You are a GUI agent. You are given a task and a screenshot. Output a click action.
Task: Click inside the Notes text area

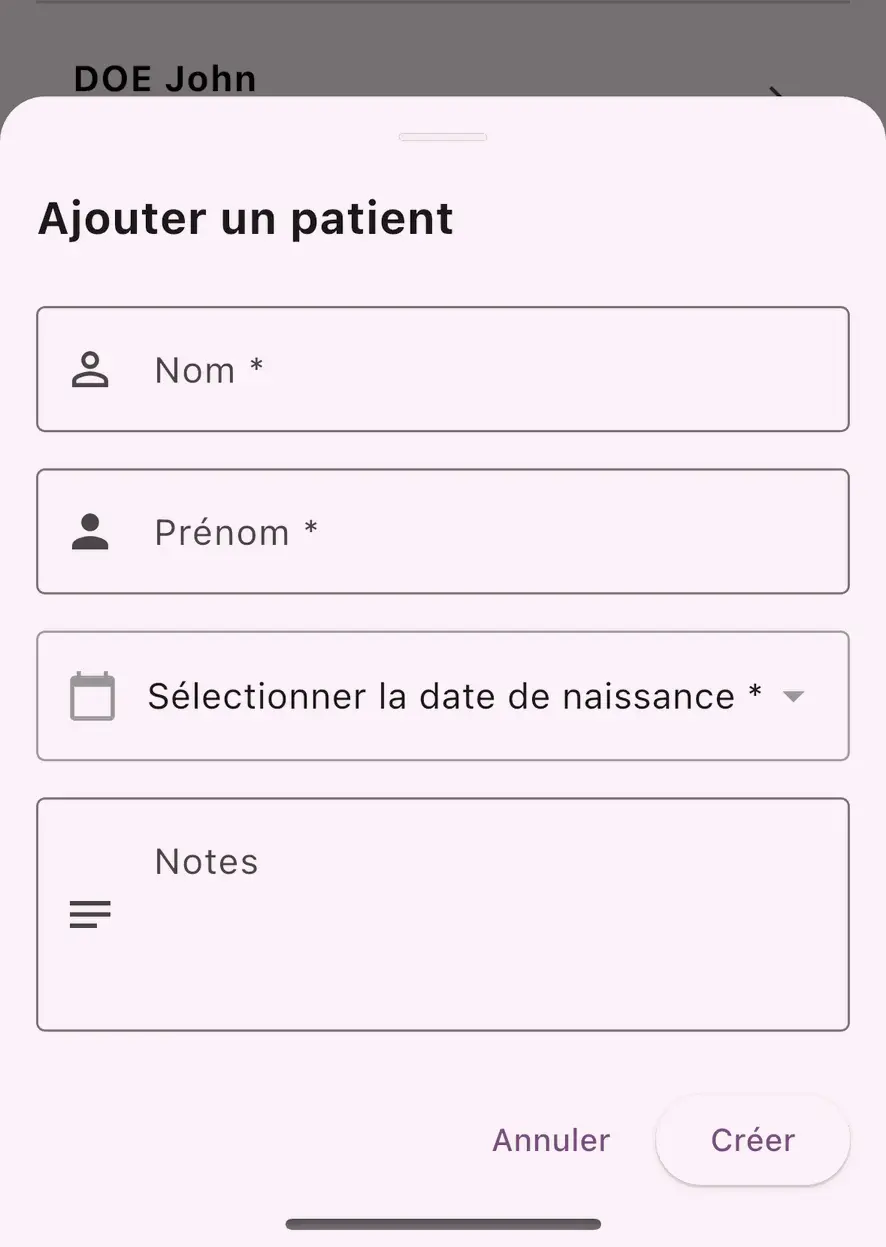[443, 914]
